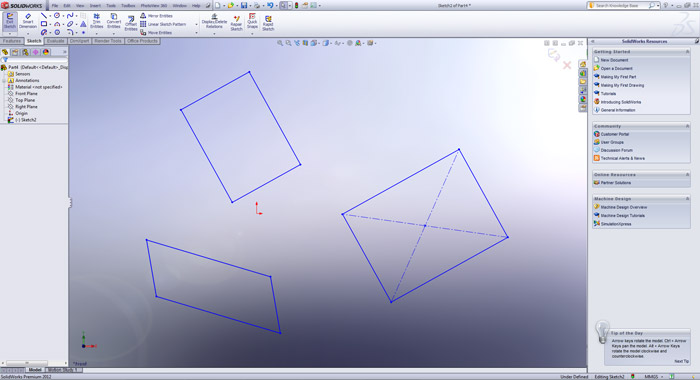Open Display/Delete Relations tool
700x380 pixels.
tap(214, 21)
